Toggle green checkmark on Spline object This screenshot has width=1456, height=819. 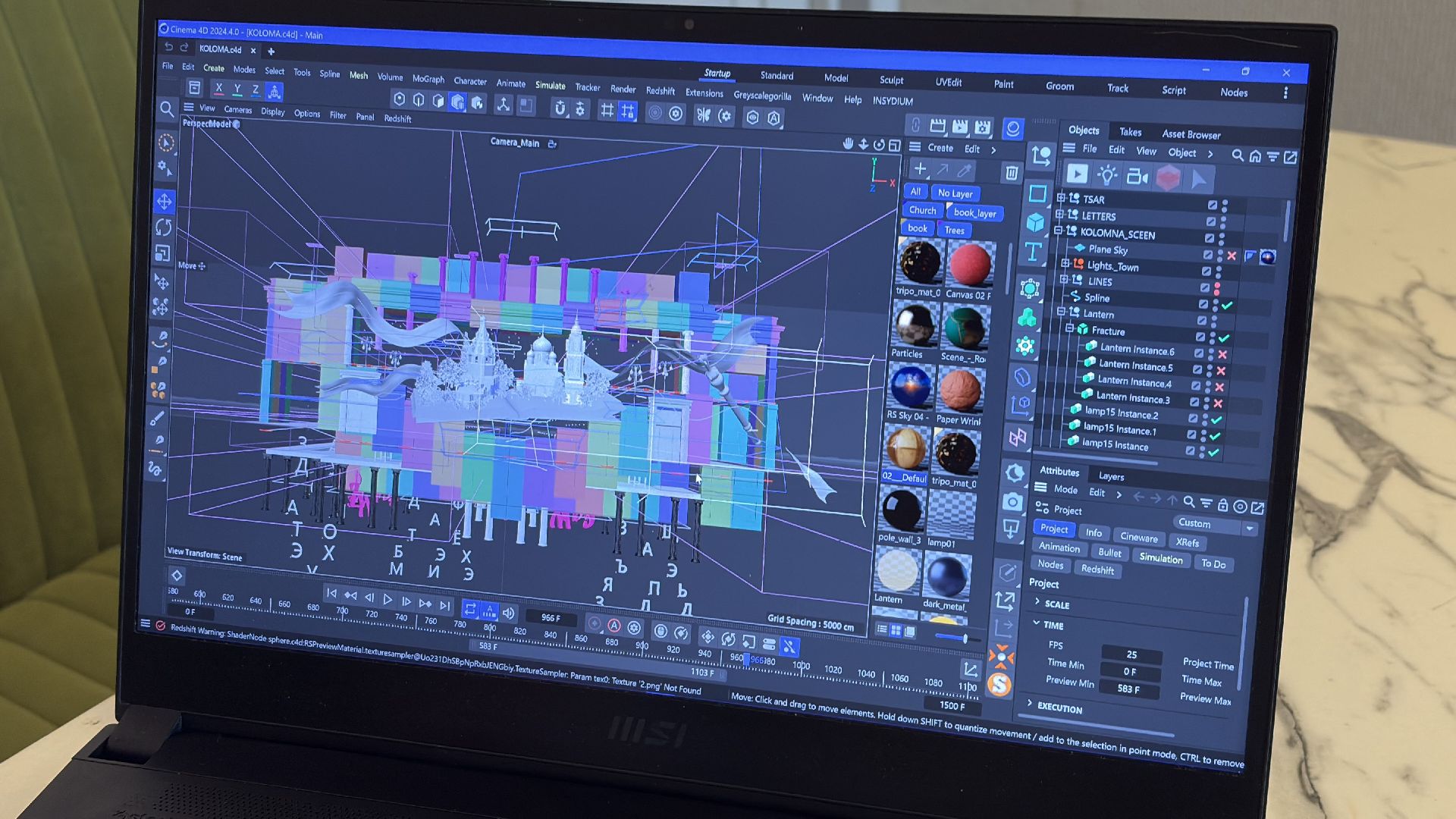1226,306
